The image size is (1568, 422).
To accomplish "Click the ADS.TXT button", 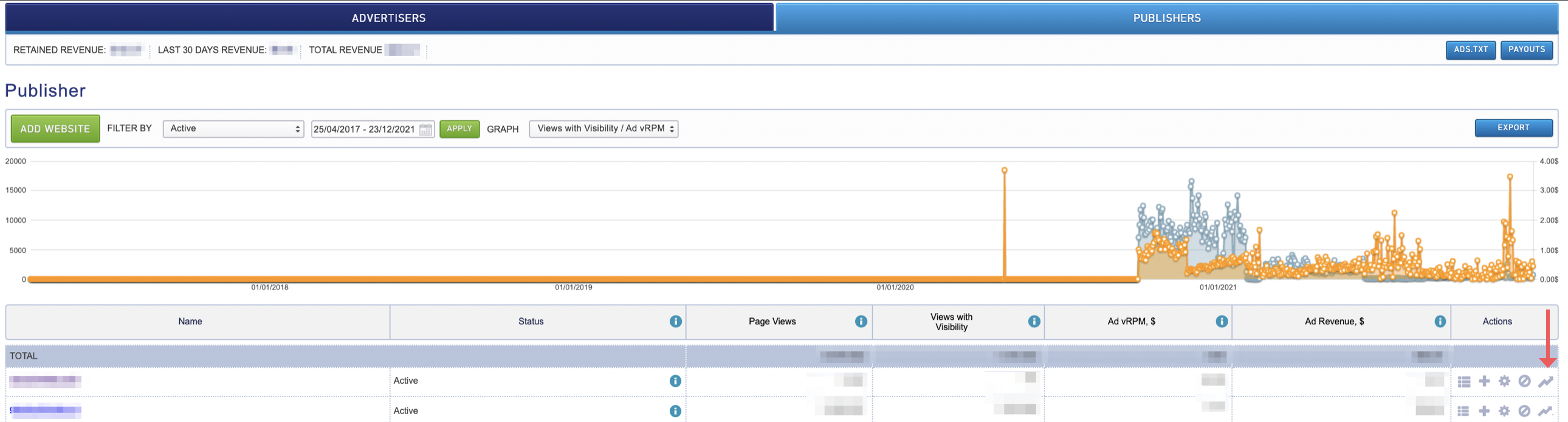I will point(1470,50).
